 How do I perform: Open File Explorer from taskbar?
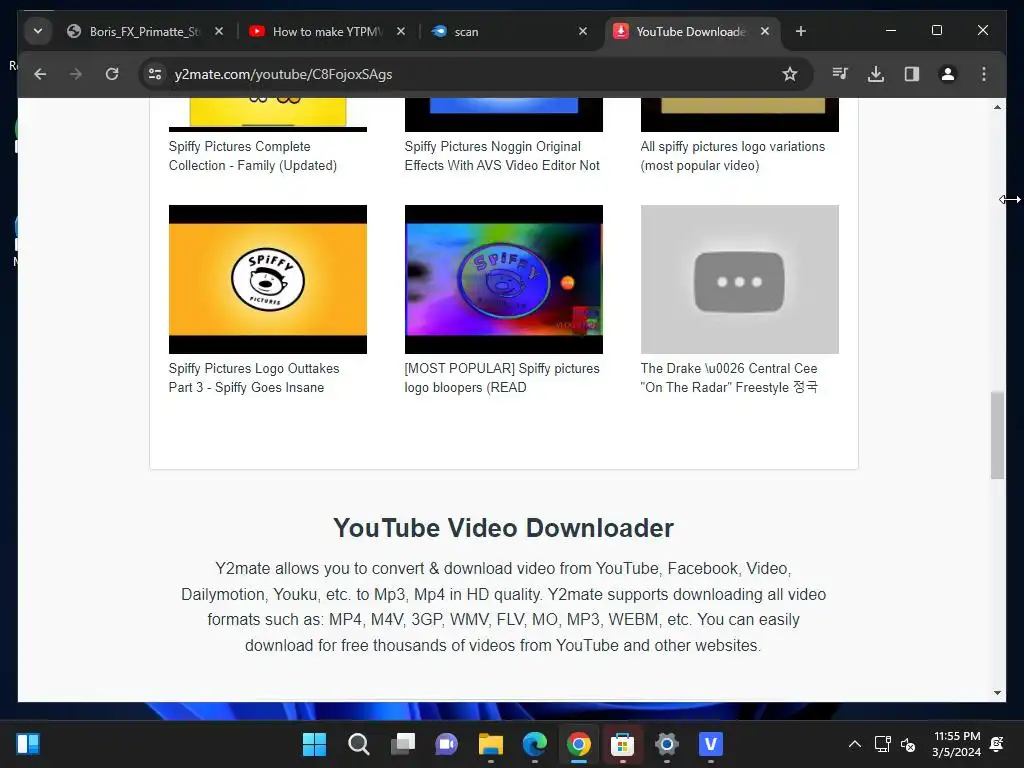pyautogui.click(x=490, y=744)
